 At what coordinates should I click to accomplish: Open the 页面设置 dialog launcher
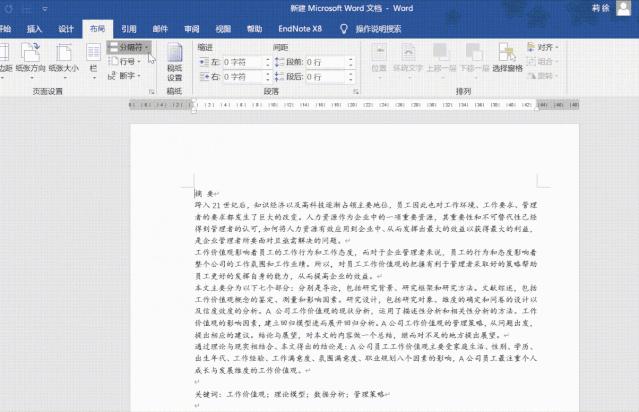[x=152, y=92]
